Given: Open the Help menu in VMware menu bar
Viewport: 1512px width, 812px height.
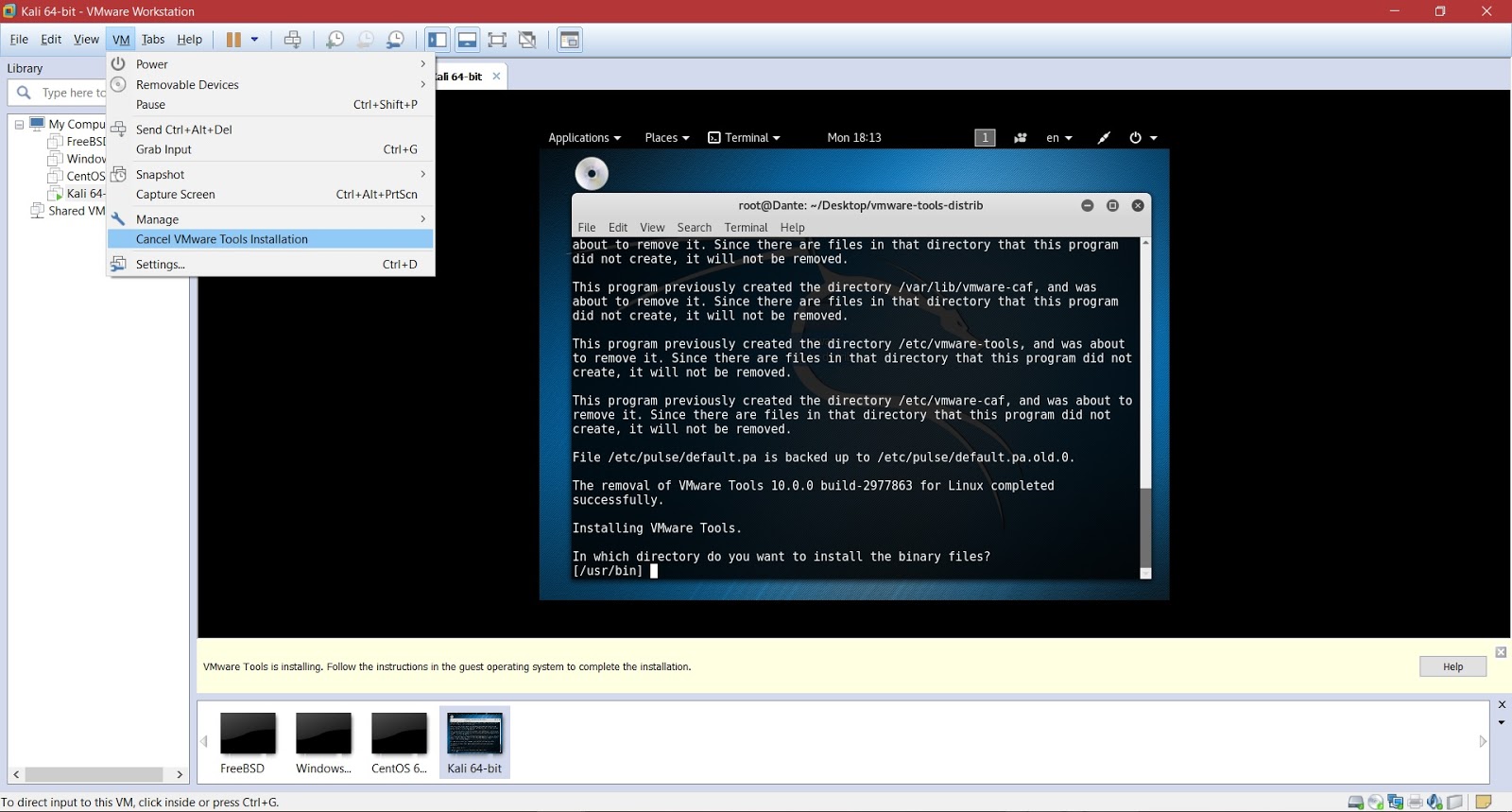Looking at the screenshot, I should (x=189, y=40).
